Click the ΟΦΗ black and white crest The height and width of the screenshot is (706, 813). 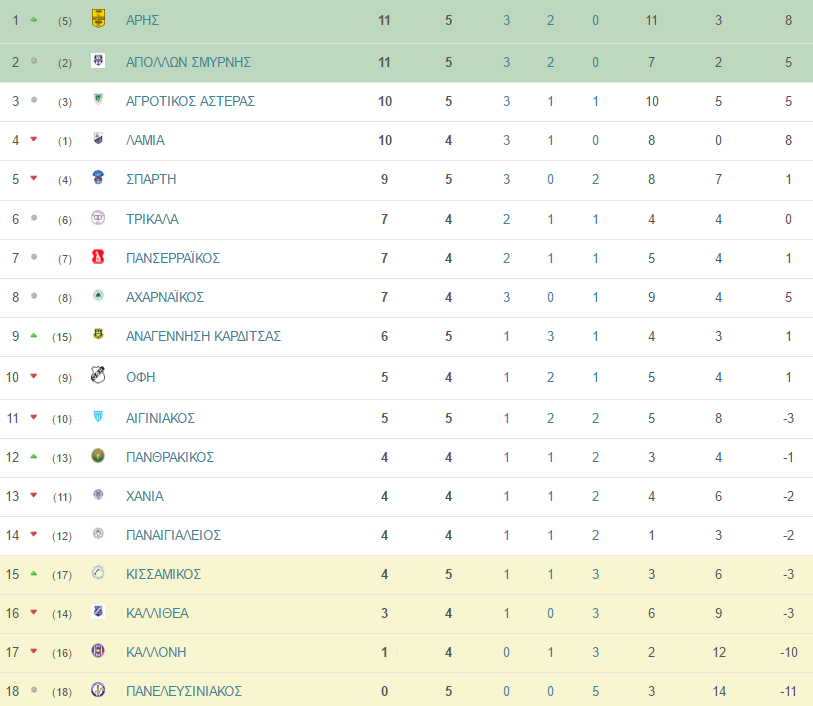(x=98, y=374)
